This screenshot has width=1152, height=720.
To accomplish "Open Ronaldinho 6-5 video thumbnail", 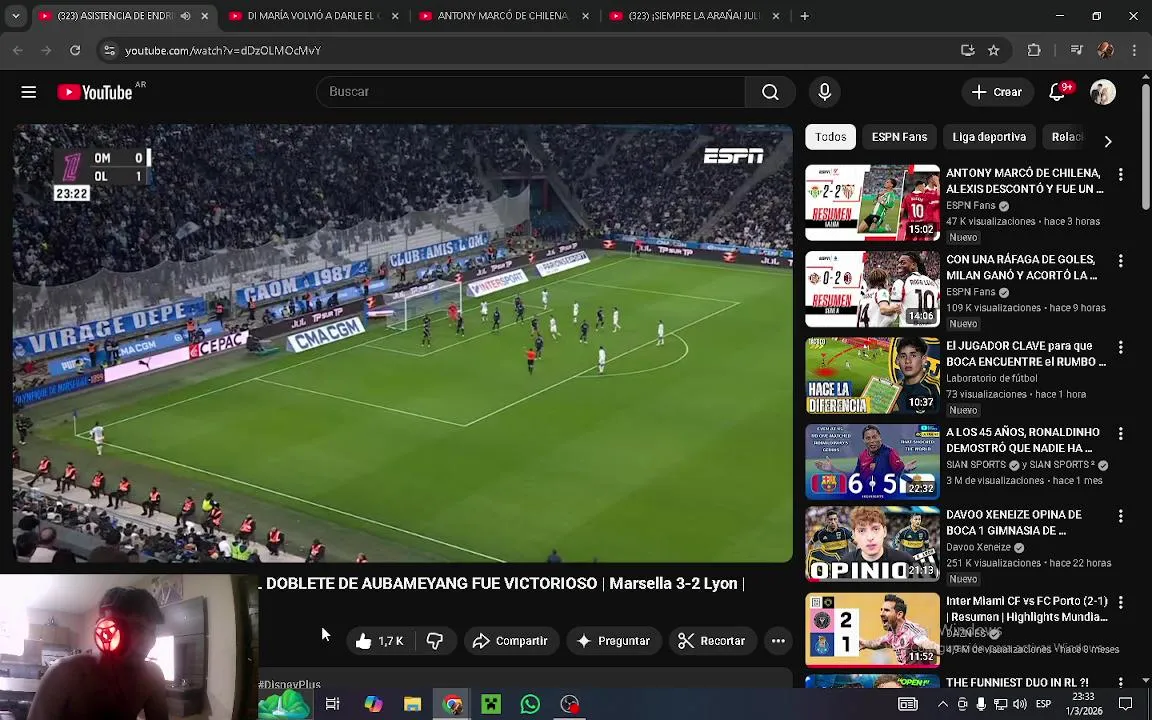I will coord(872,462).
